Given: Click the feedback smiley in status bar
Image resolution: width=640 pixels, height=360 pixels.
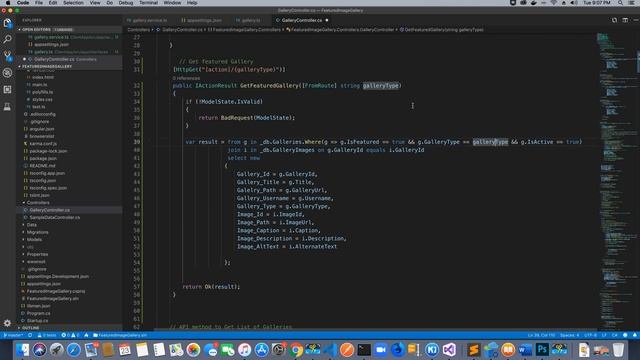Looking at the screenshot, I should pyautogui.click(x=625, y=335).
